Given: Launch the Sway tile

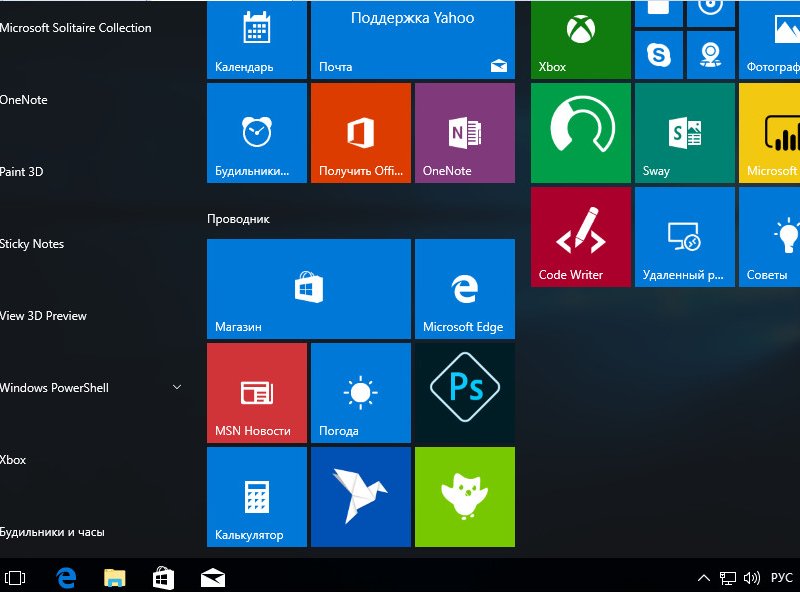Looking at the screenshot, I should pyautogui.click(x=685, y=133).
